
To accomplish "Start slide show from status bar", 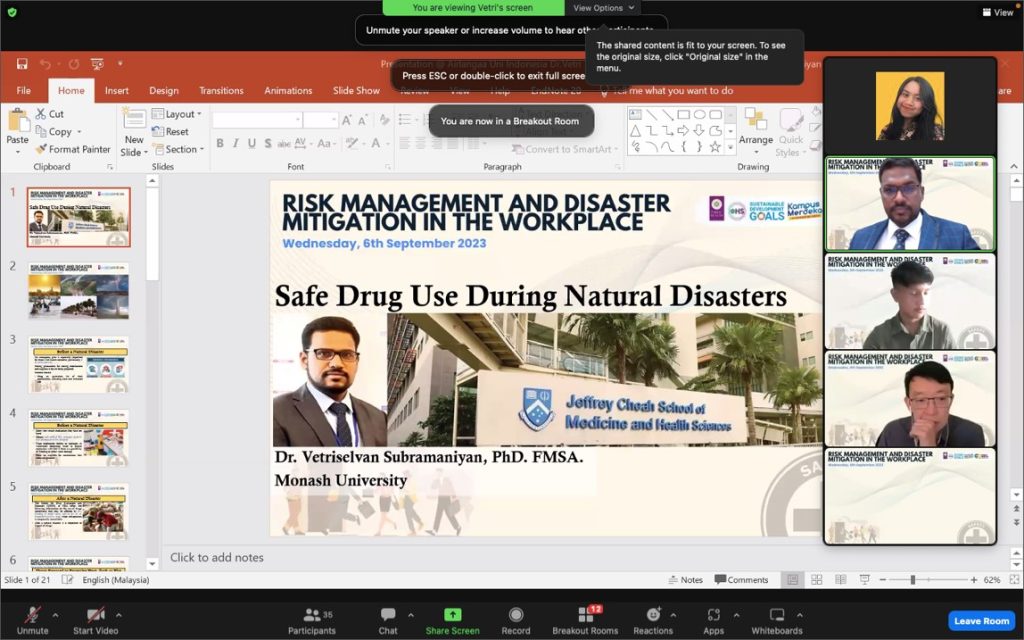I will click(x=865, y=579).
